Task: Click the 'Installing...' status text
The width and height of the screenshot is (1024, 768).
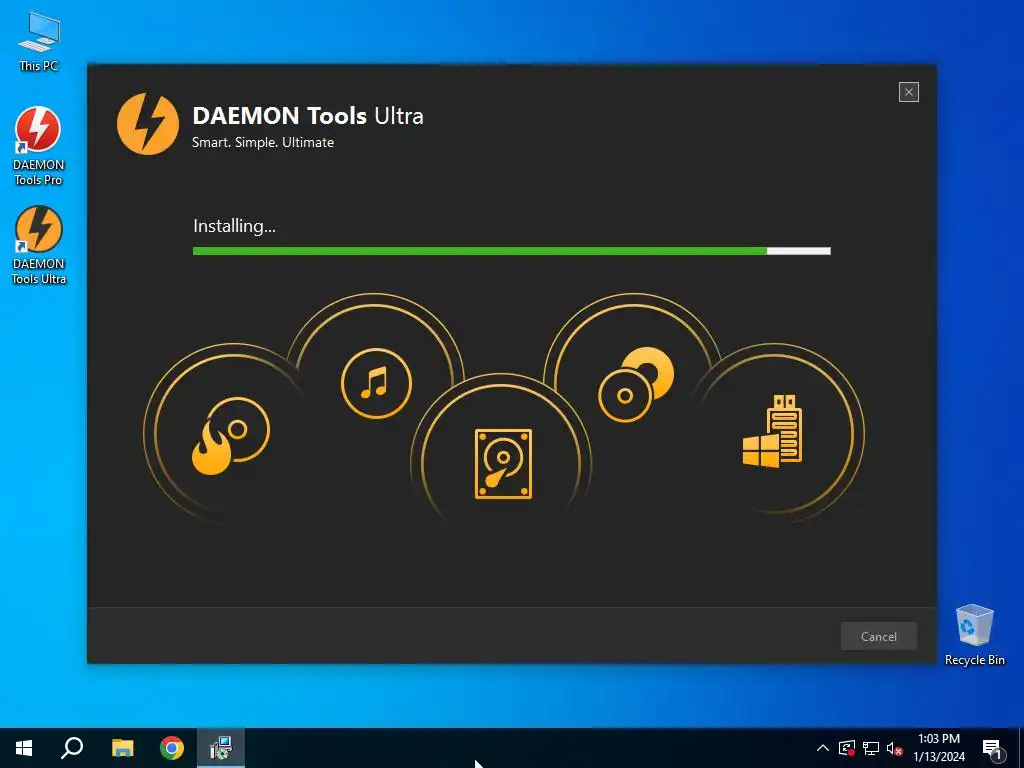Action: point(234,227)
